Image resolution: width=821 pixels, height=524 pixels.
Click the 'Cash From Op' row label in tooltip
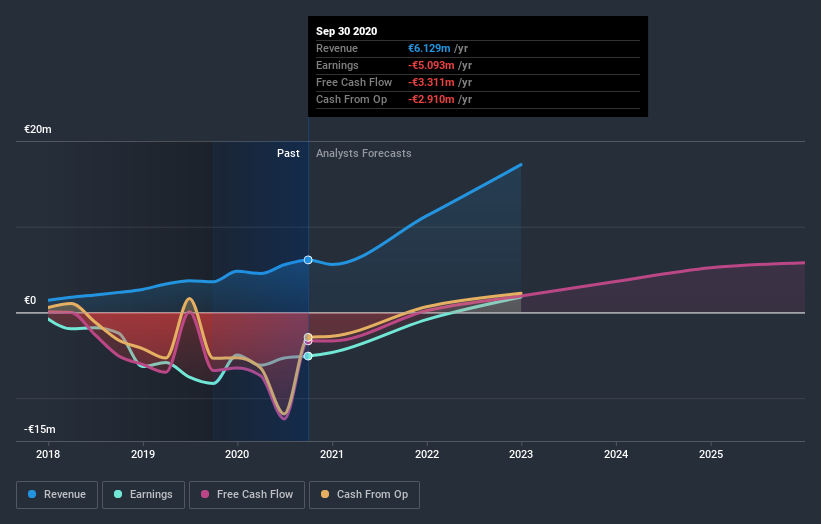[x=351, y=99]
